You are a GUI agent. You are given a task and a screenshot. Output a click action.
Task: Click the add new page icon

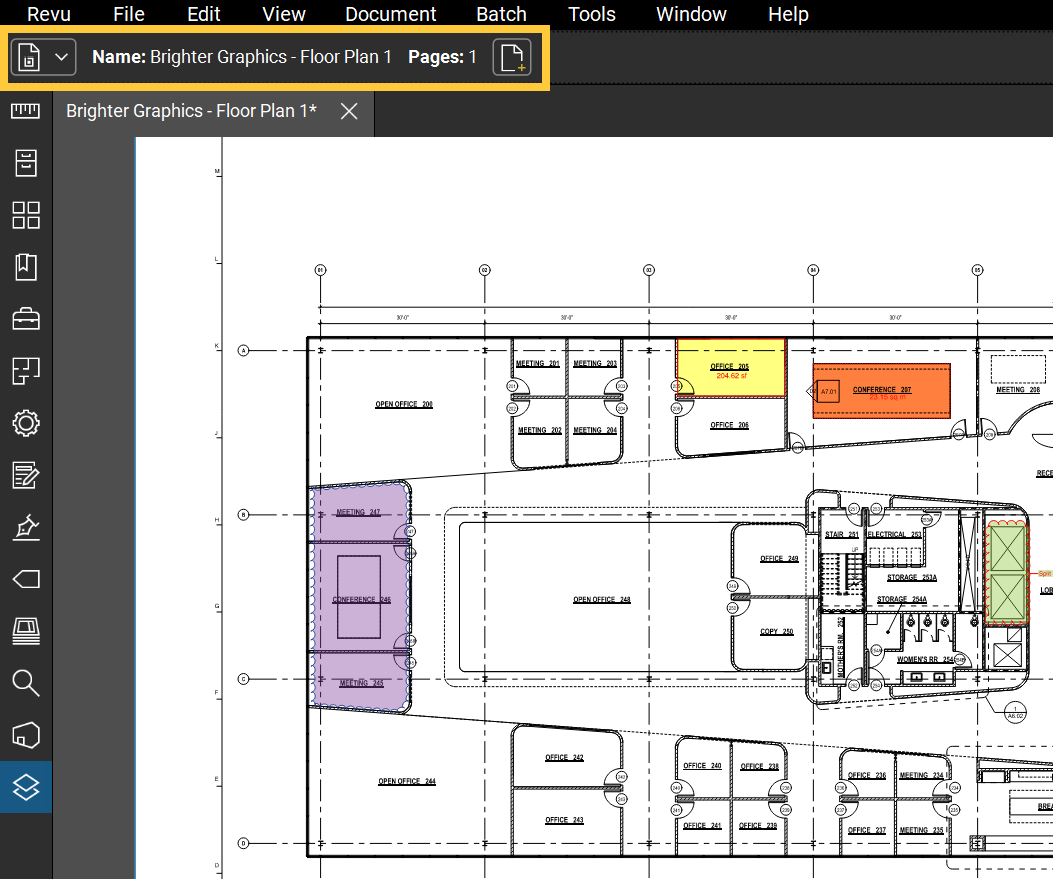(512, 58)
